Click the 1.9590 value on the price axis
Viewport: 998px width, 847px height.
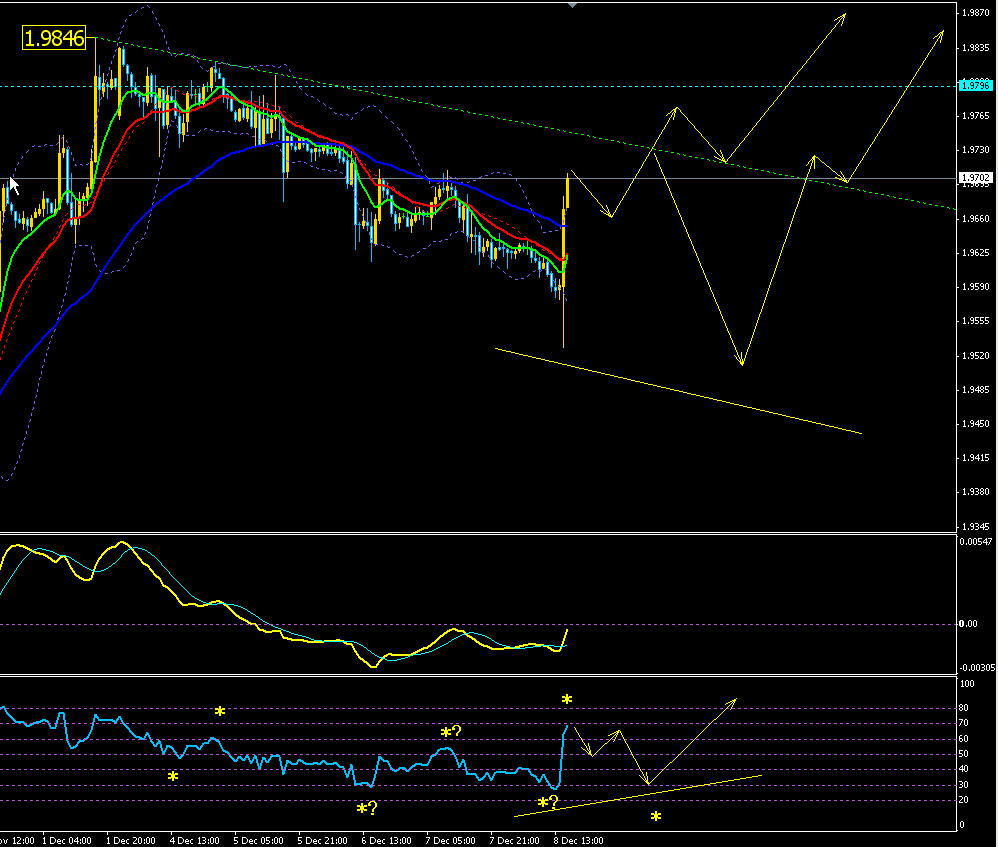[976, 287]
